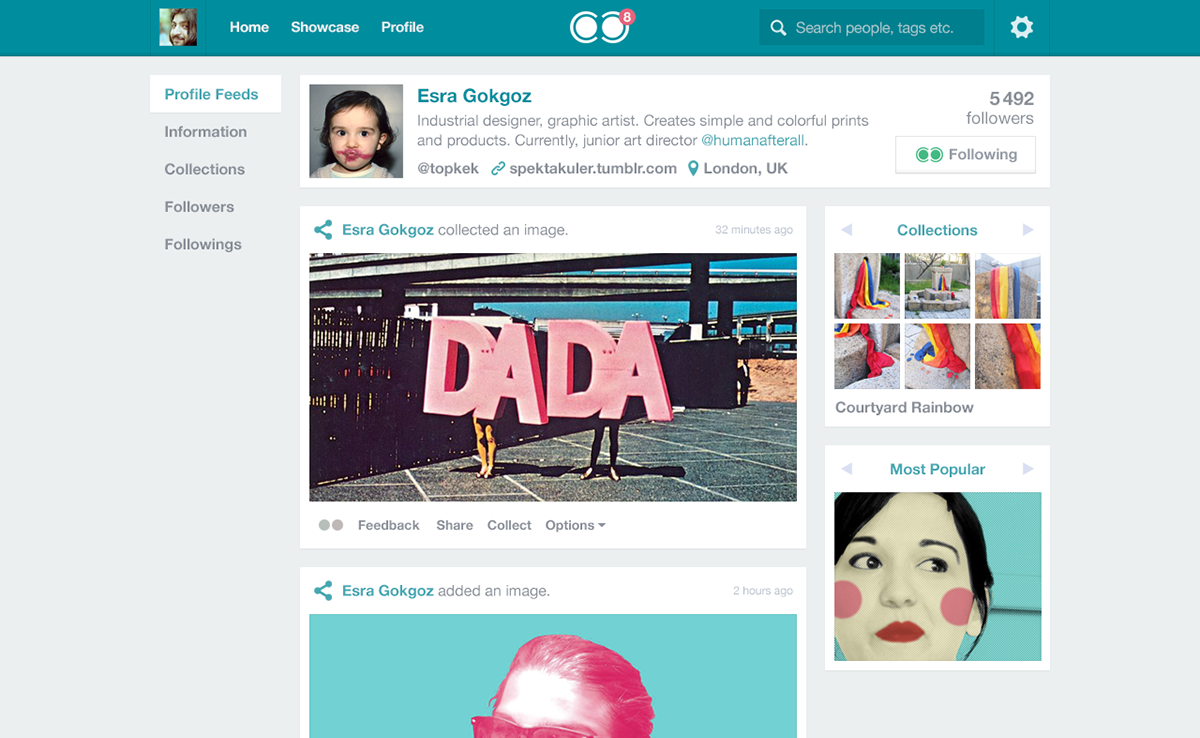Click the location pin icon beside London, UK
The height and width of the screenshot is (738, 1200).
coord(693,169)
